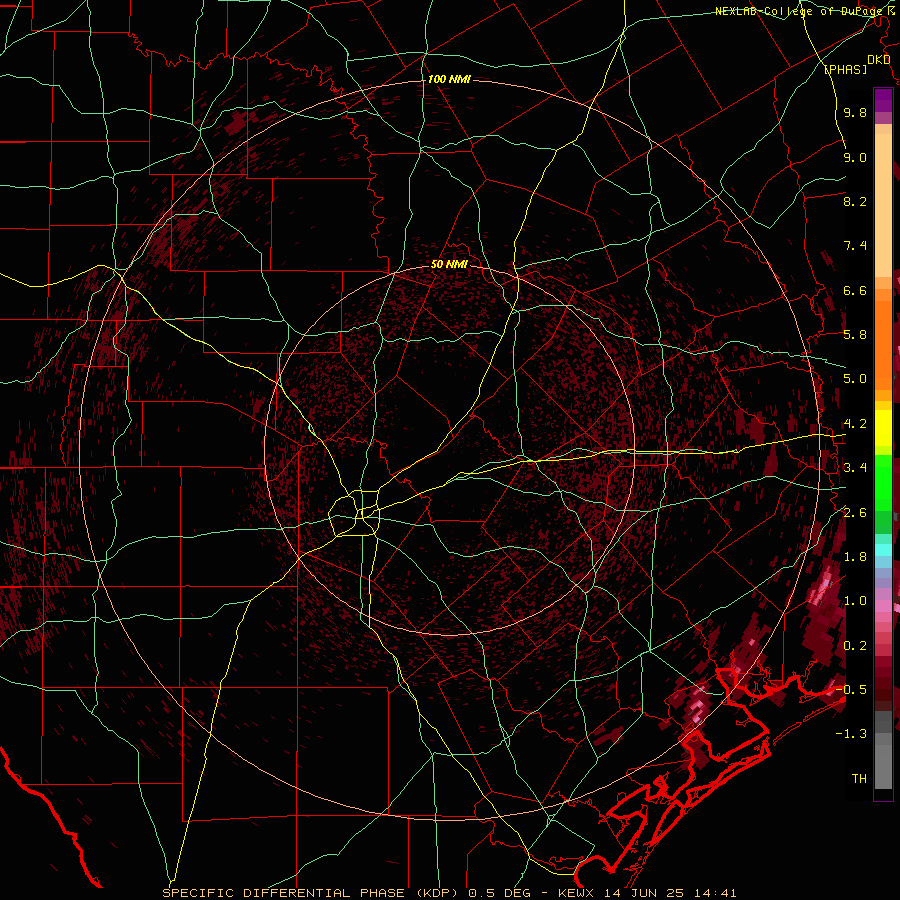Click the "TH" threshold label on the scale
The image size is (900, 900).
tap(859, 778)
